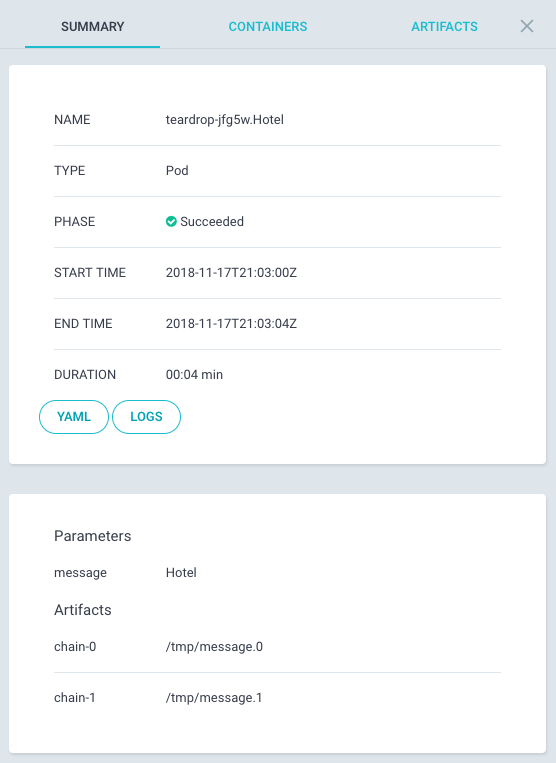This screenshot has height=763, width=556.
Task: Click the Artifacts section heading
Action: pos(83,610)
